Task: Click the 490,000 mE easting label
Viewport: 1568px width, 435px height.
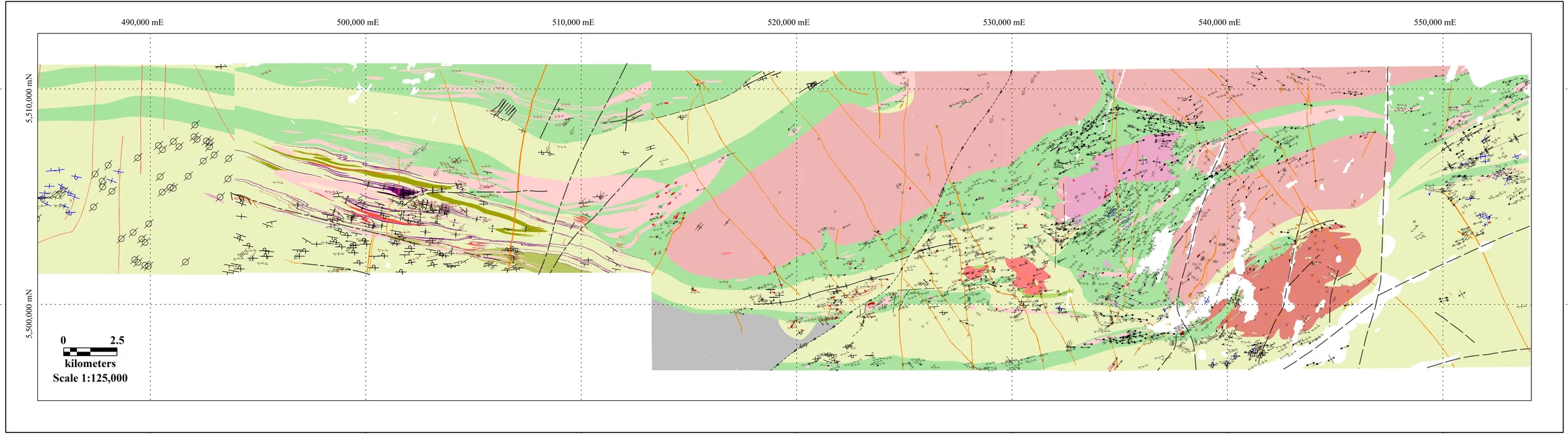Action: coord(142,22)
